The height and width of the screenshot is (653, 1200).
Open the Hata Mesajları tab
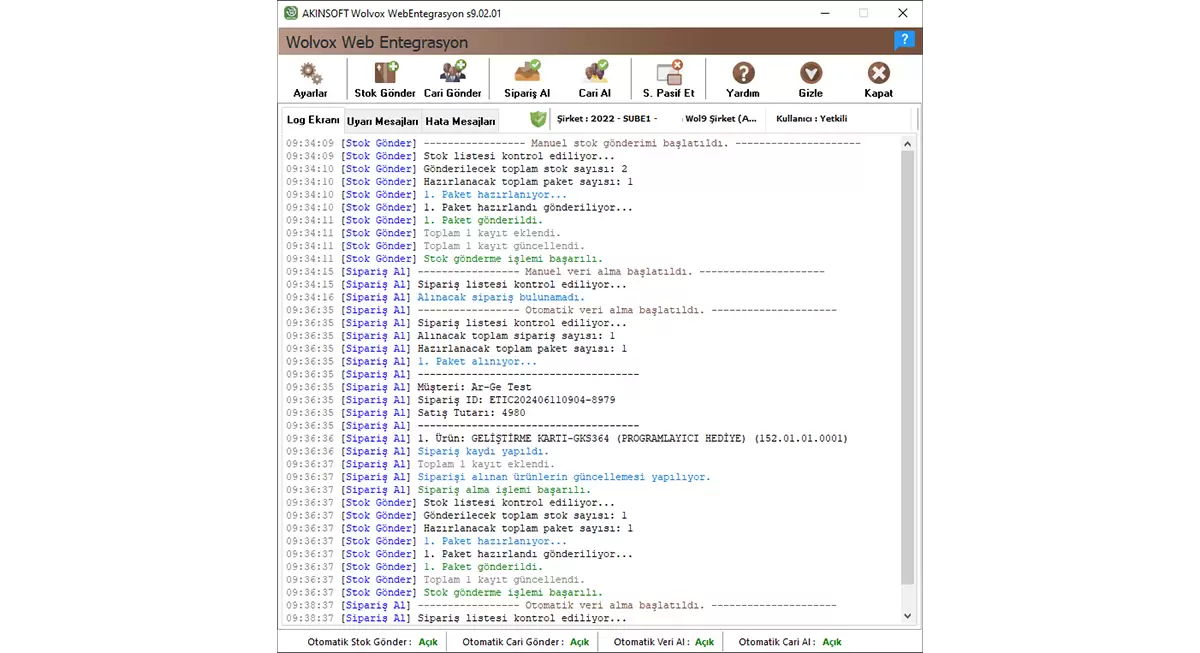[460, 121]
